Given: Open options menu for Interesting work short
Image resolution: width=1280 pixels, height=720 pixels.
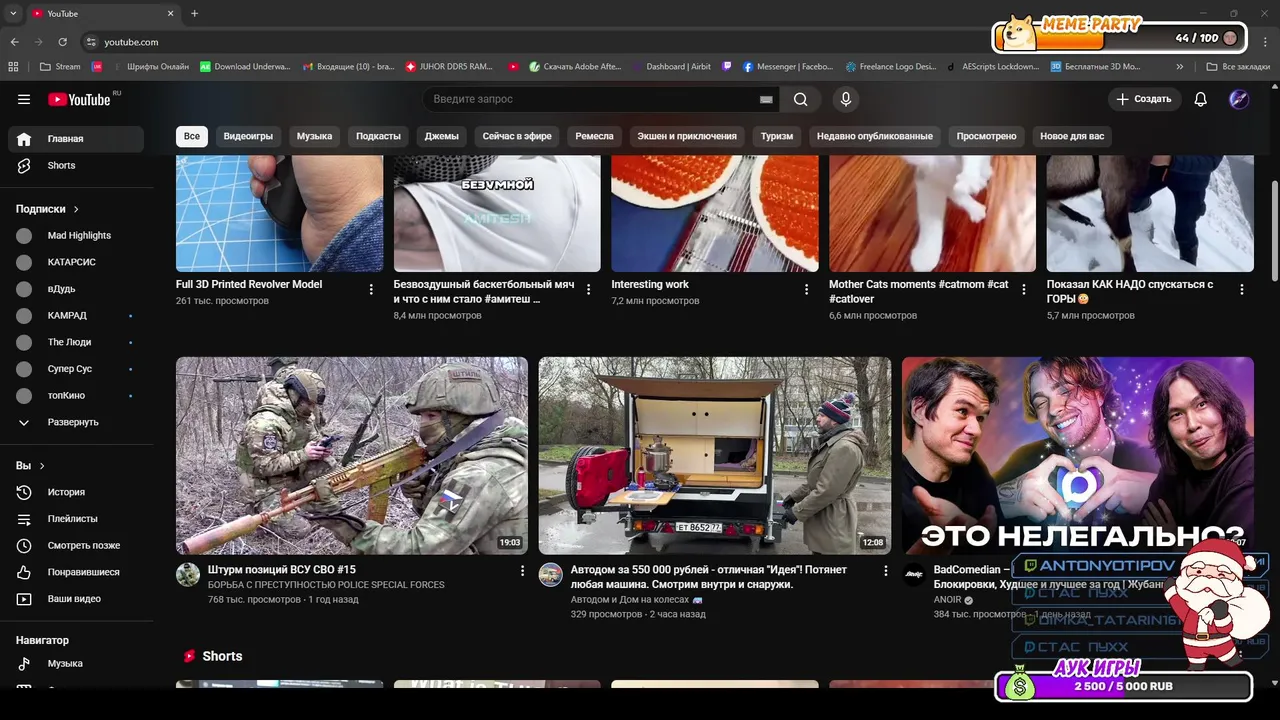Looking at the screenshot, I should pos(806,289).
